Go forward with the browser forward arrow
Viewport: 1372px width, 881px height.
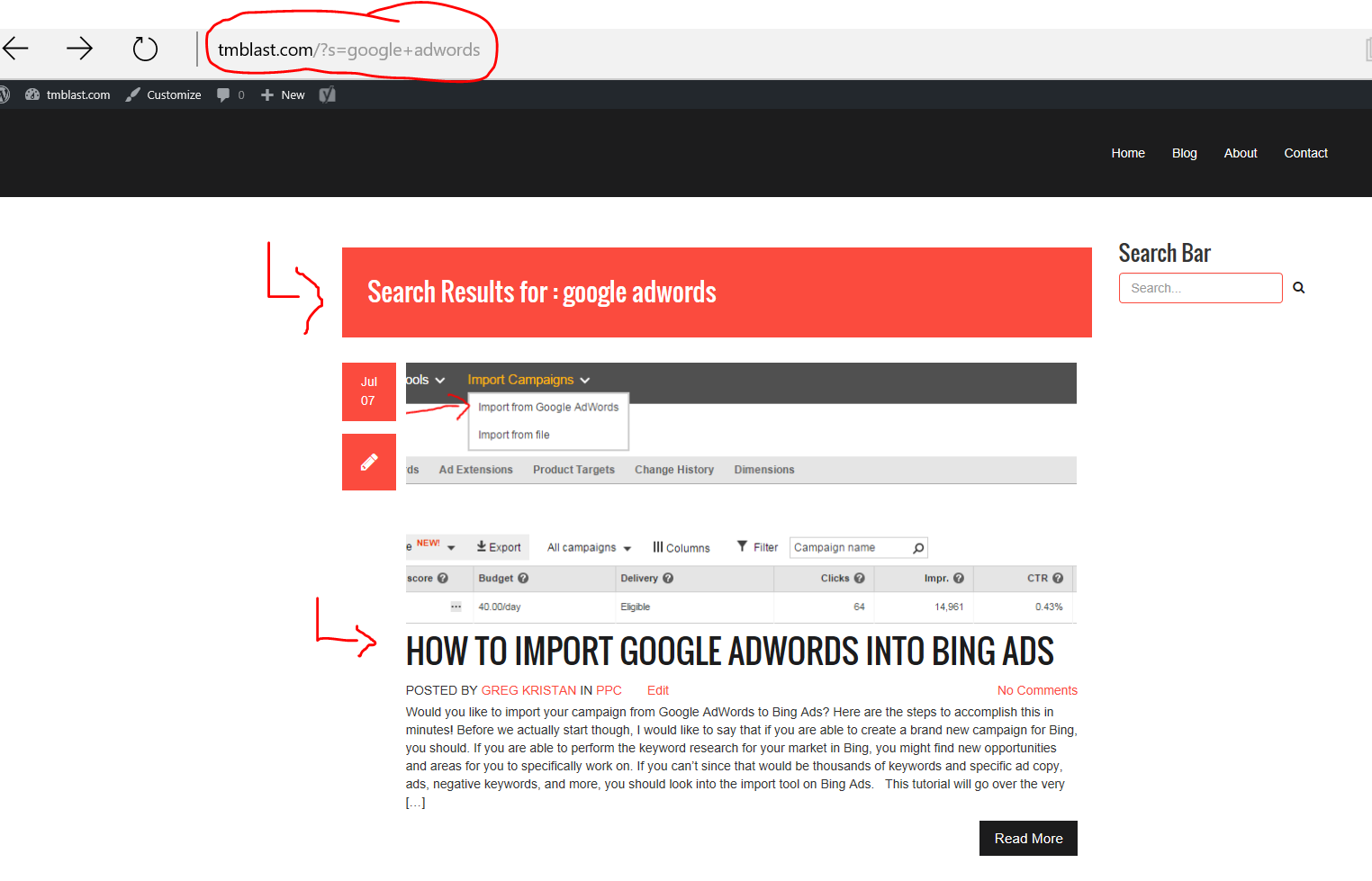click(x=80, y=49)
